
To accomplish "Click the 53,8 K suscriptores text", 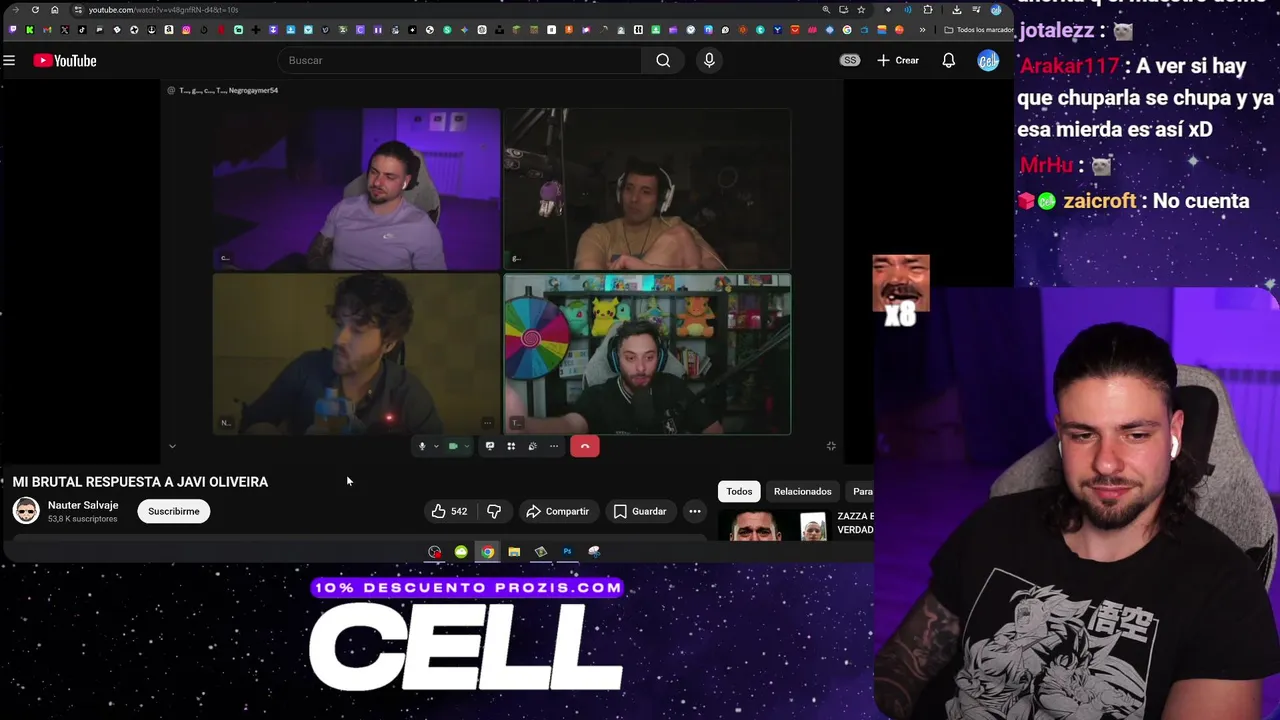I will click(x=83, y=519).
